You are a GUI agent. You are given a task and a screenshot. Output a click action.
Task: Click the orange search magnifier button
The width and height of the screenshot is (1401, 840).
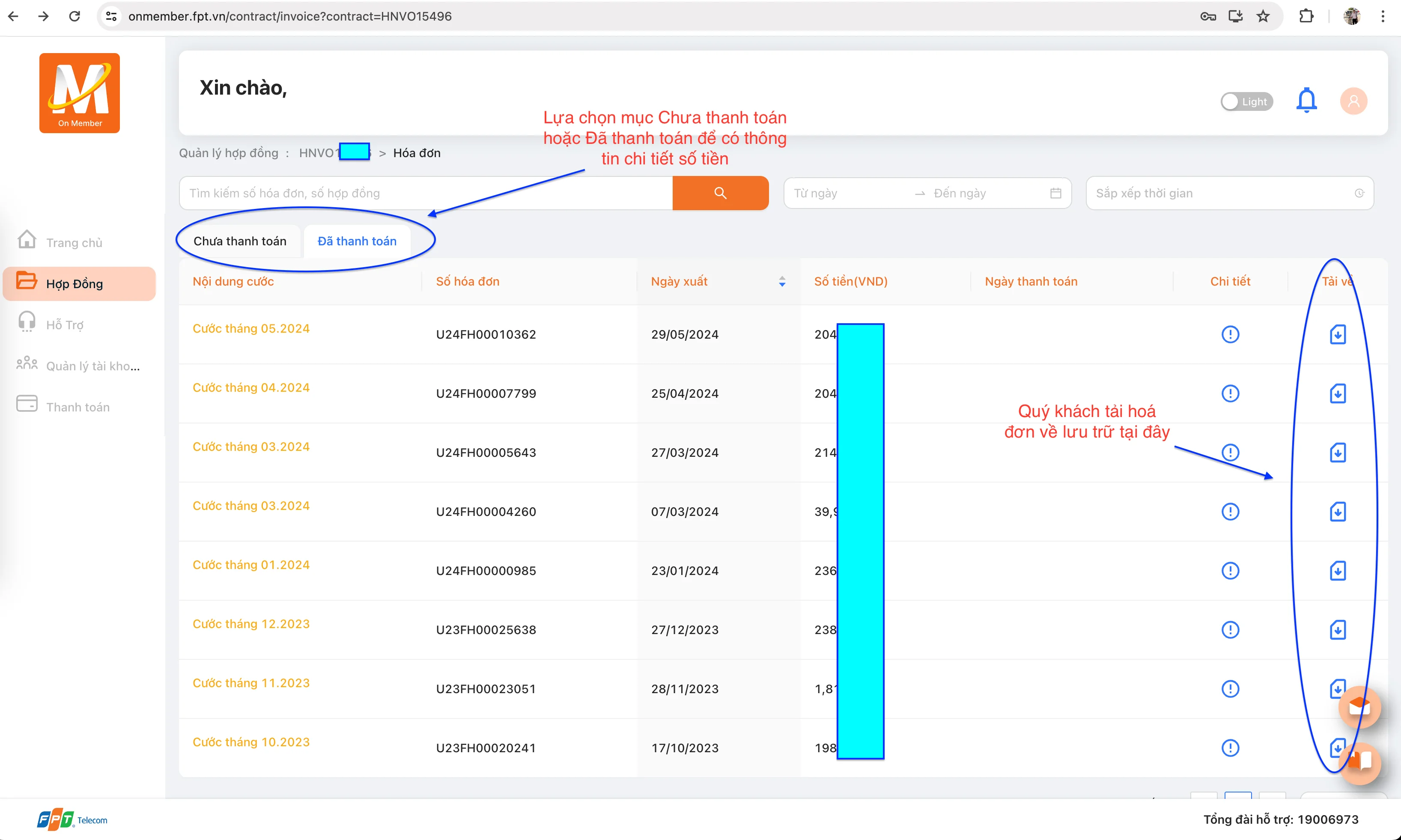[720, 193]
